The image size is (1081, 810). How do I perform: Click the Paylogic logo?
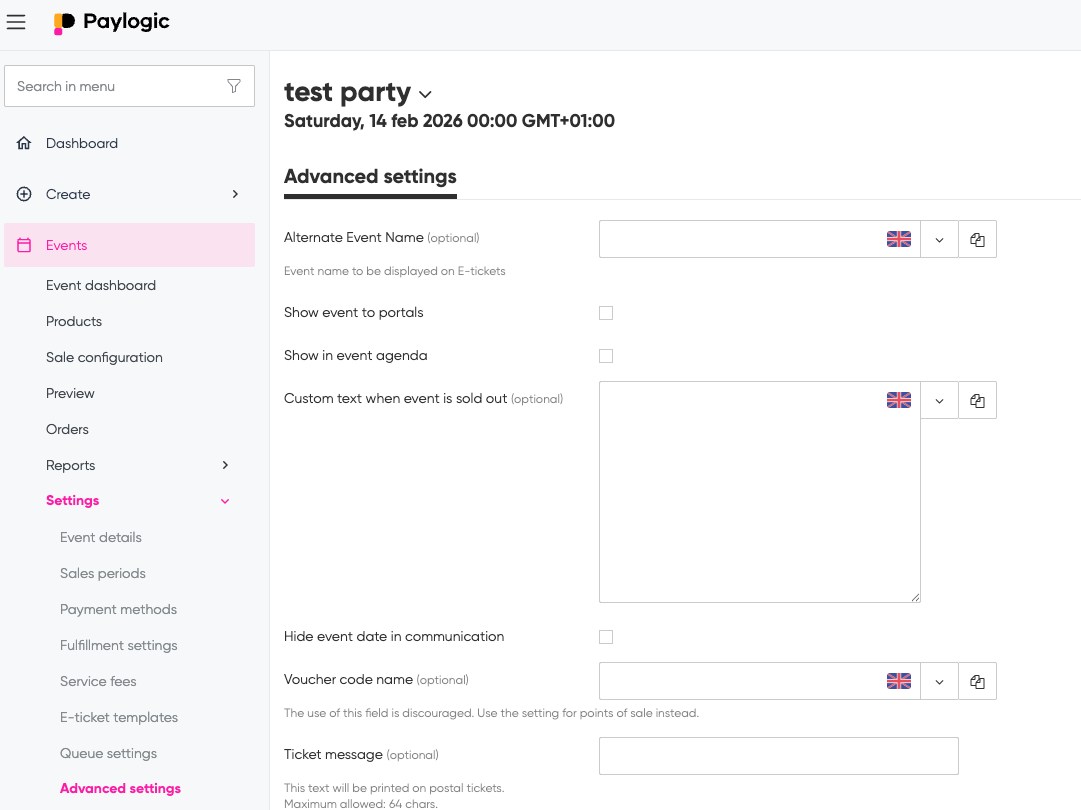point(112,22)
